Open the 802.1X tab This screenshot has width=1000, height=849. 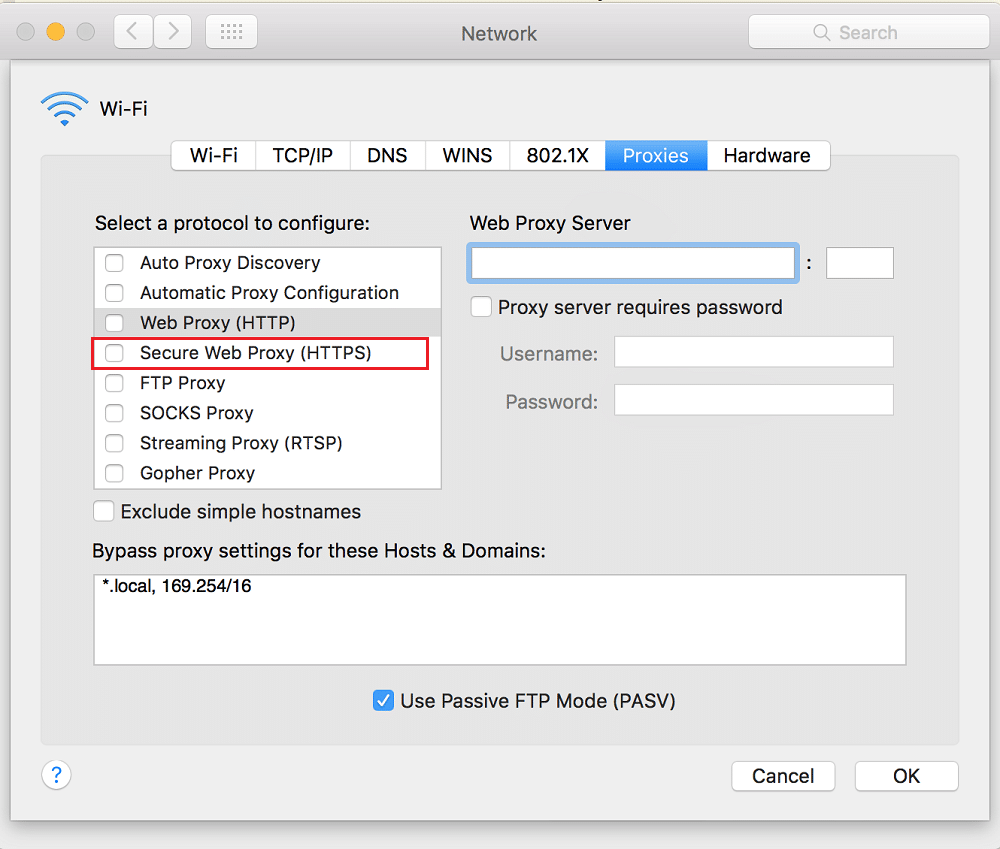(557, 156)
